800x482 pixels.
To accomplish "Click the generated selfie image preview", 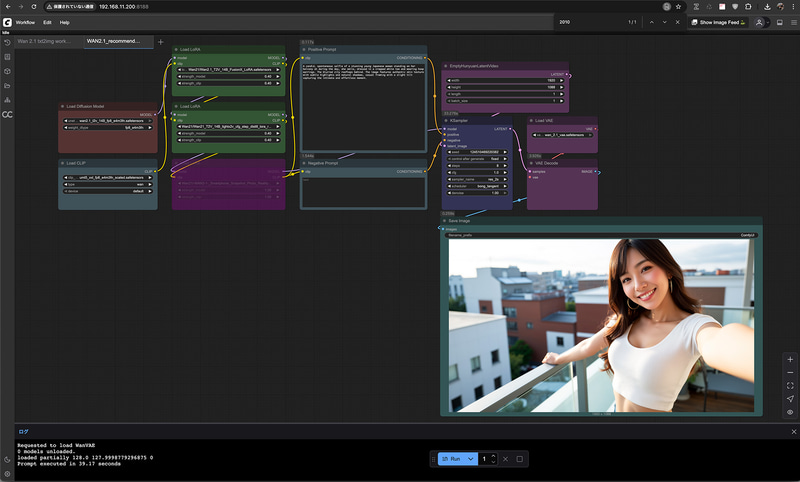I will tap(601, 325).
